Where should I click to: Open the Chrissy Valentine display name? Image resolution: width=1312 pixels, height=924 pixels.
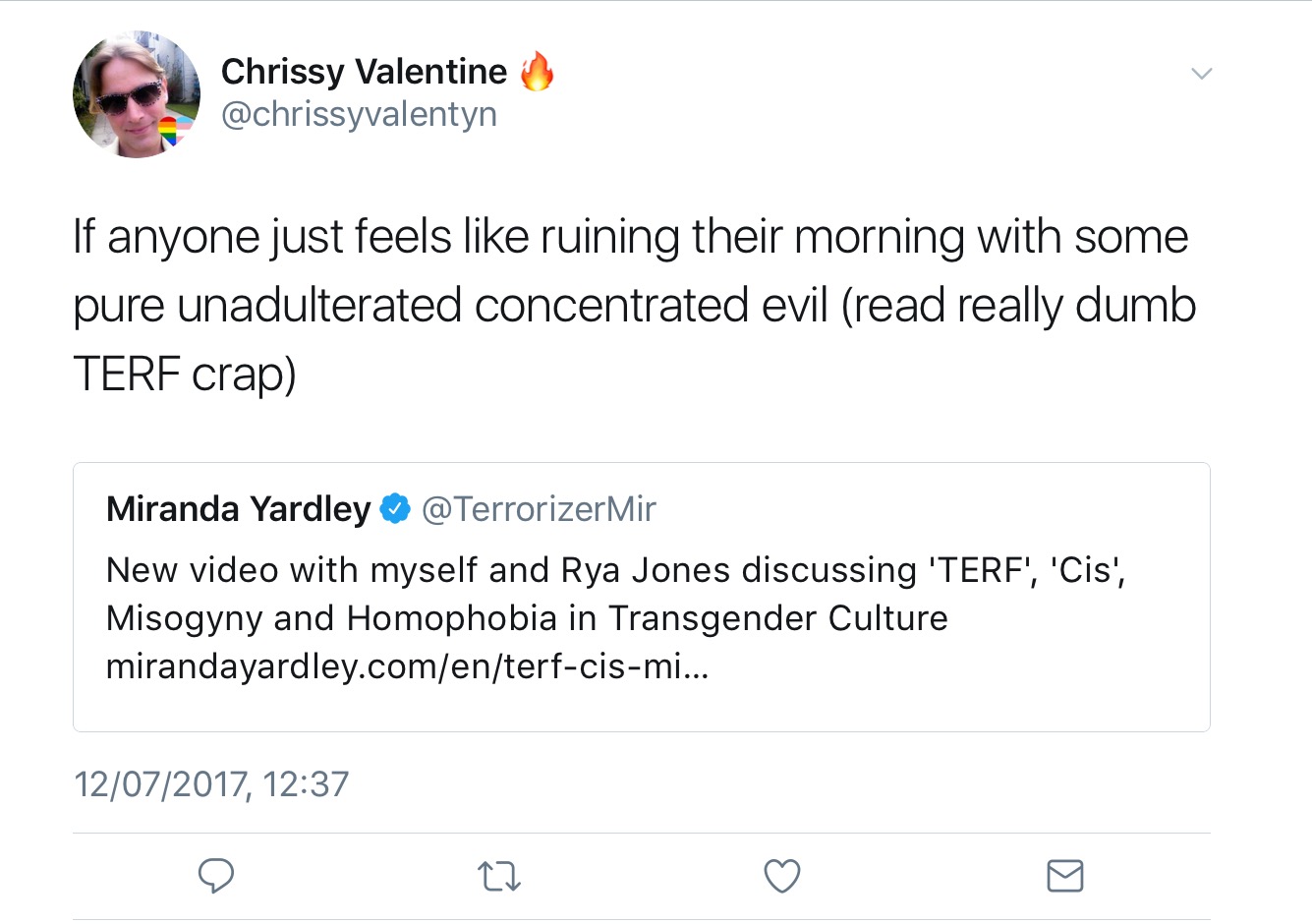coord(364,72)
